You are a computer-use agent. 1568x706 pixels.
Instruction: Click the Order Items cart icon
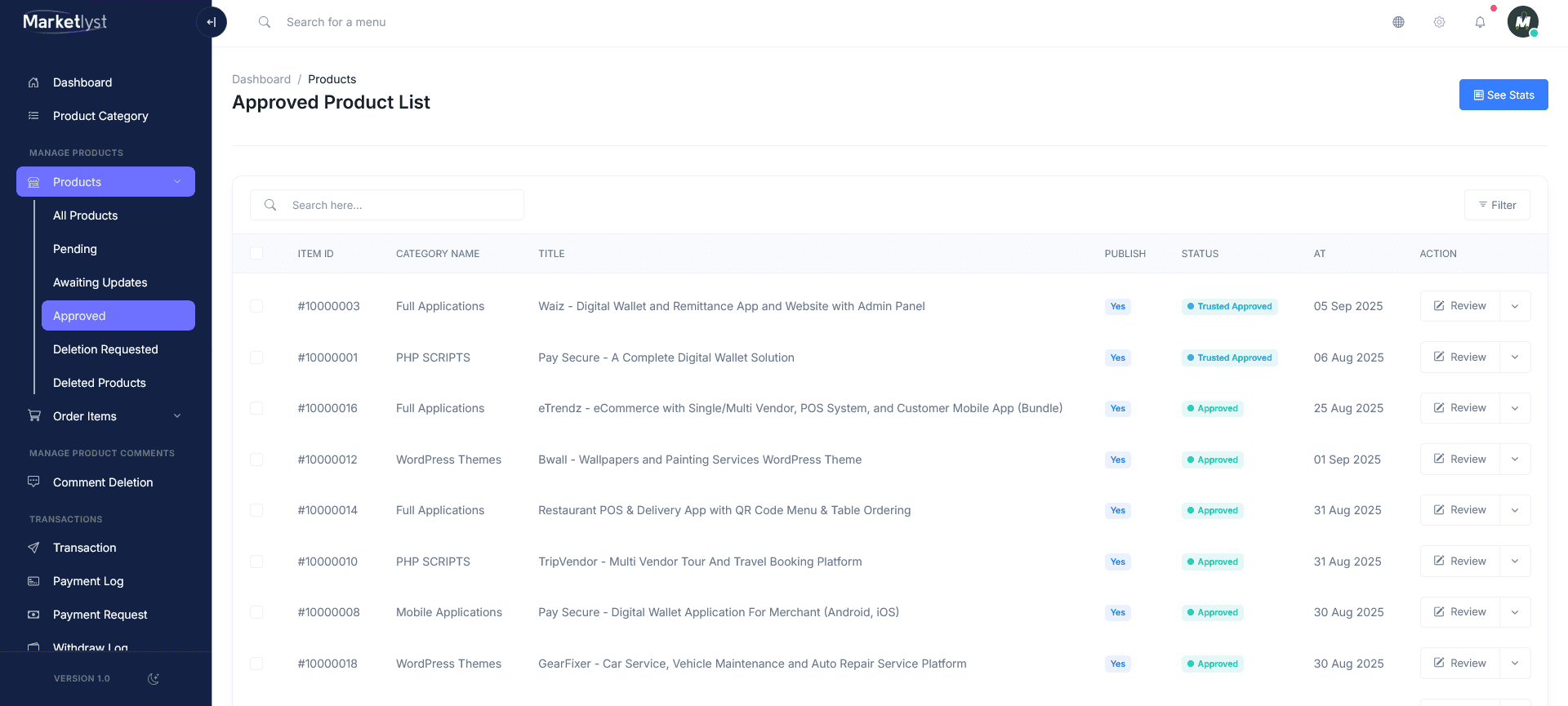point(33,415)
